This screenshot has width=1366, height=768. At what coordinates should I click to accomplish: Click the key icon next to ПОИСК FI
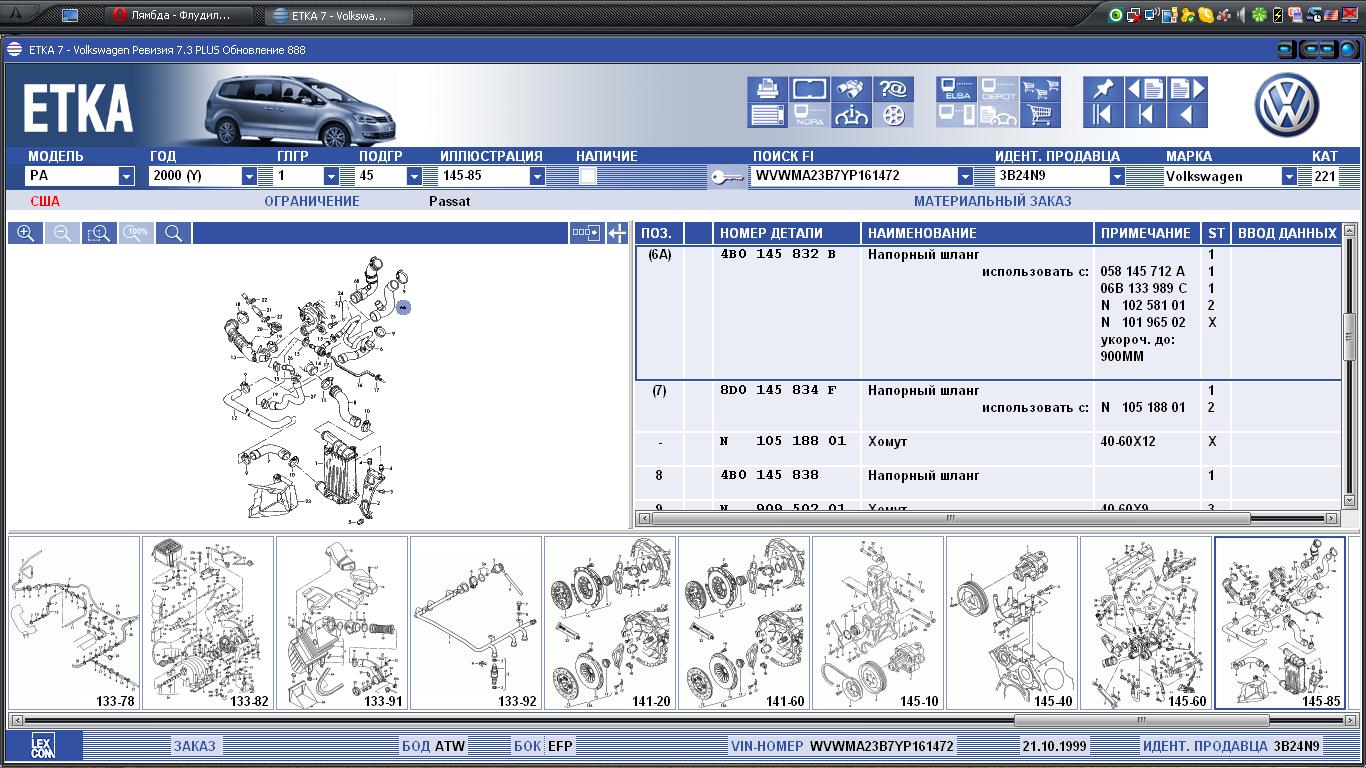pyautogui.click(x=727, y=177)
